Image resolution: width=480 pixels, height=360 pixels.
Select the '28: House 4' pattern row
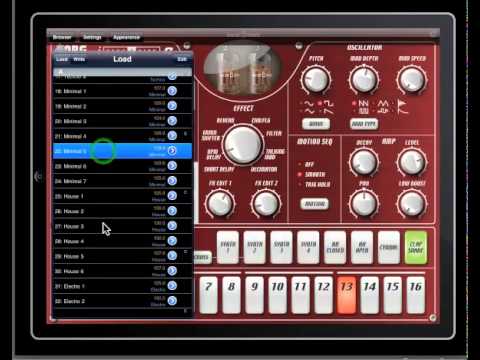(122, 241)
